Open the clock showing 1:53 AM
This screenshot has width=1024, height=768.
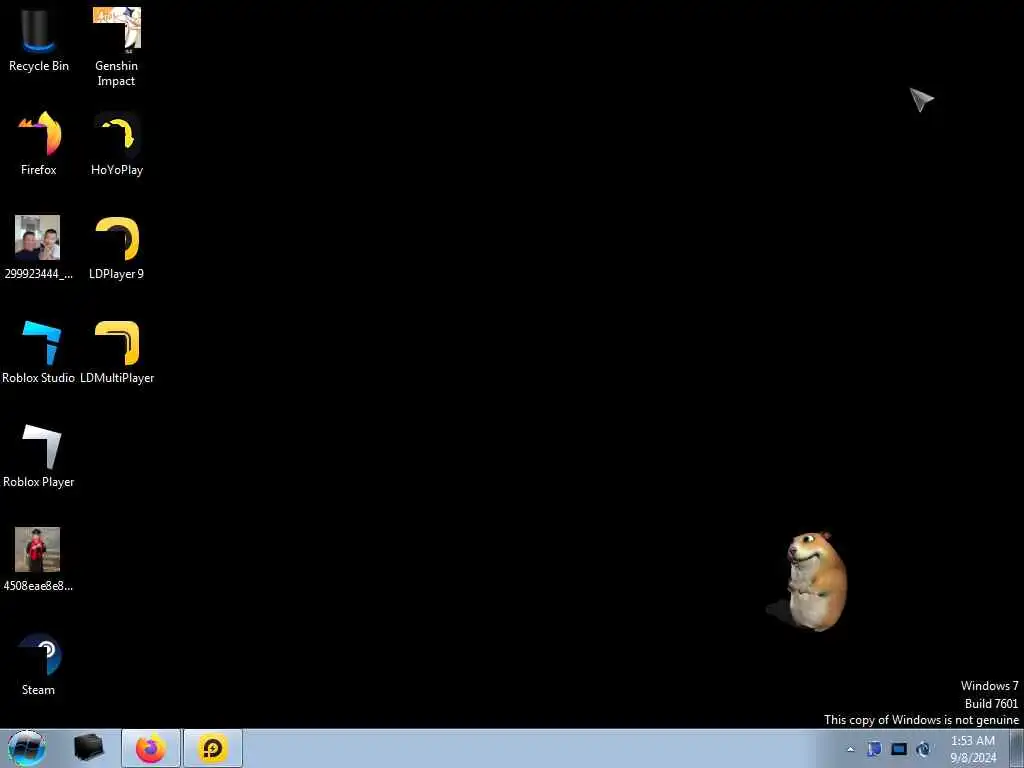coord(973,749)
